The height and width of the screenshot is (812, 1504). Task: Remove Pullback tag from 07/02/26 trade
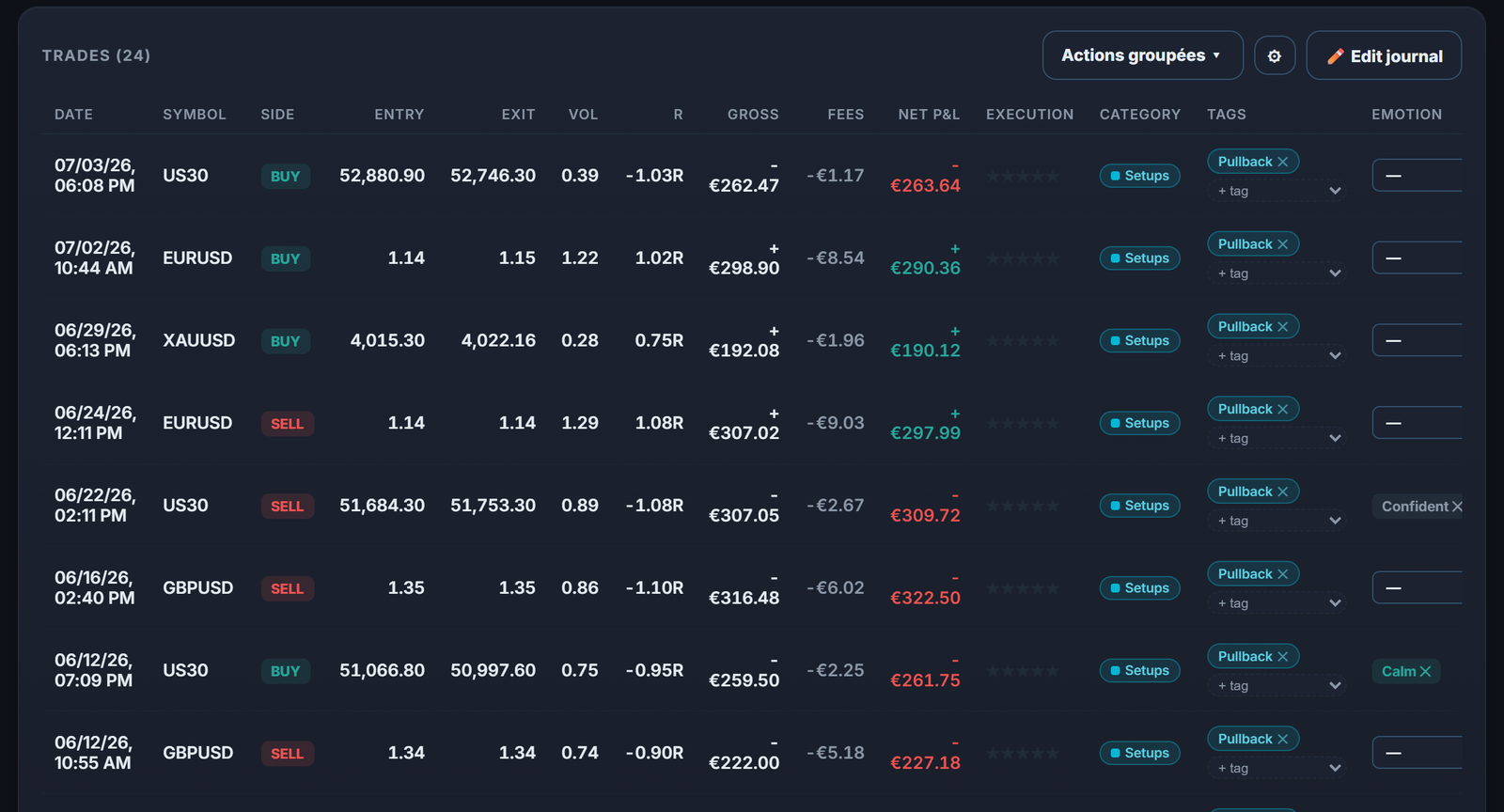click(x=1282, y=244)
